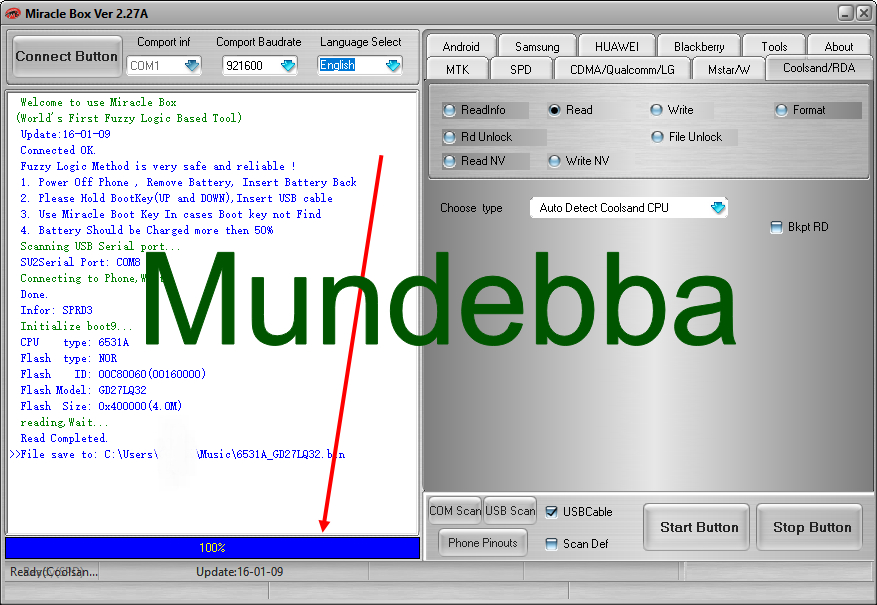Click the 'Flash Size: 0x400000(4.0M)' log line
The height and width of the screenshot is (605, 877).
coord(101,407)
